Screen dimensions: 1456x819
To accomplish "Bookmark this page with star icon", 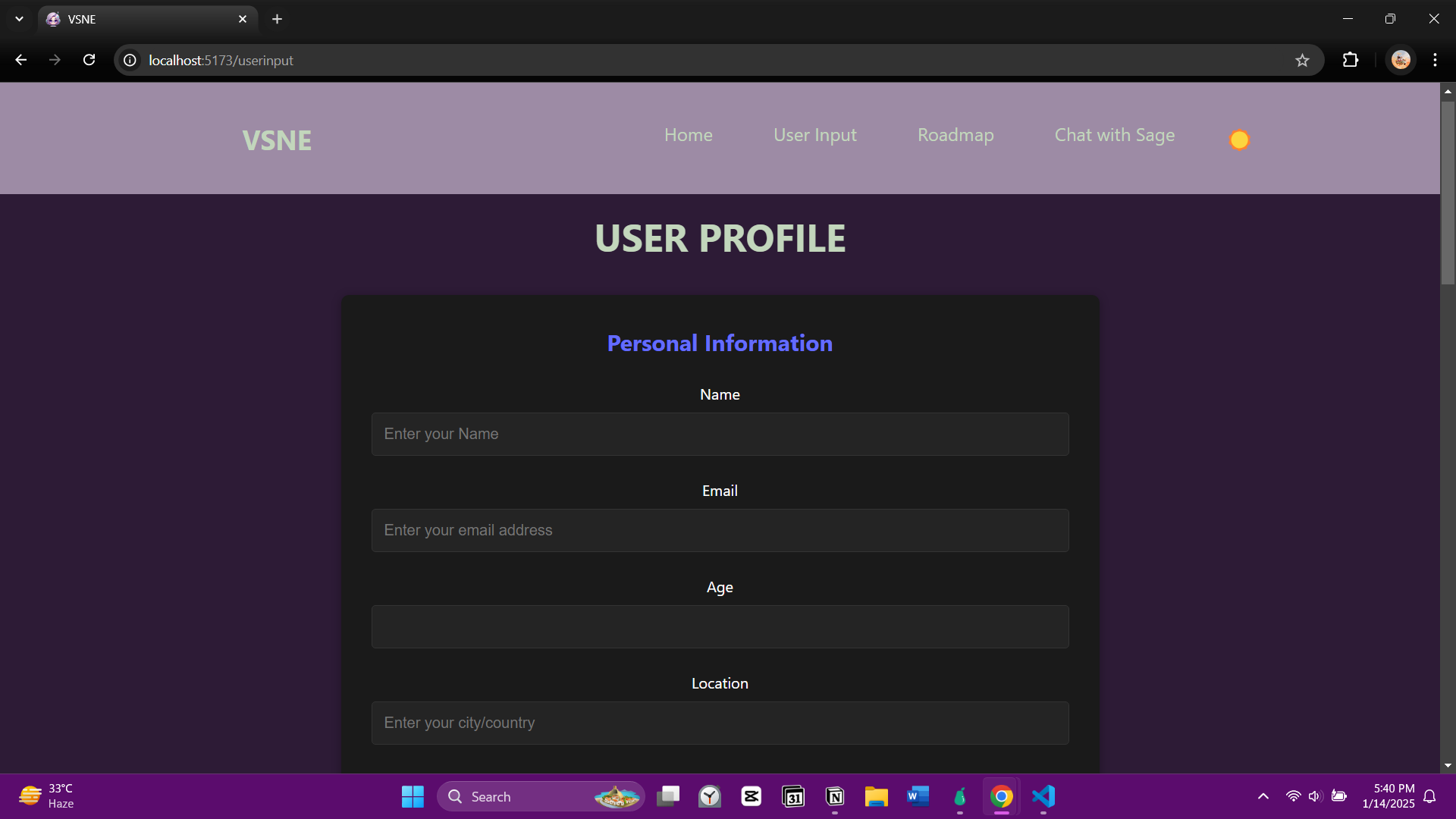I will click(x=1302, y=61).
